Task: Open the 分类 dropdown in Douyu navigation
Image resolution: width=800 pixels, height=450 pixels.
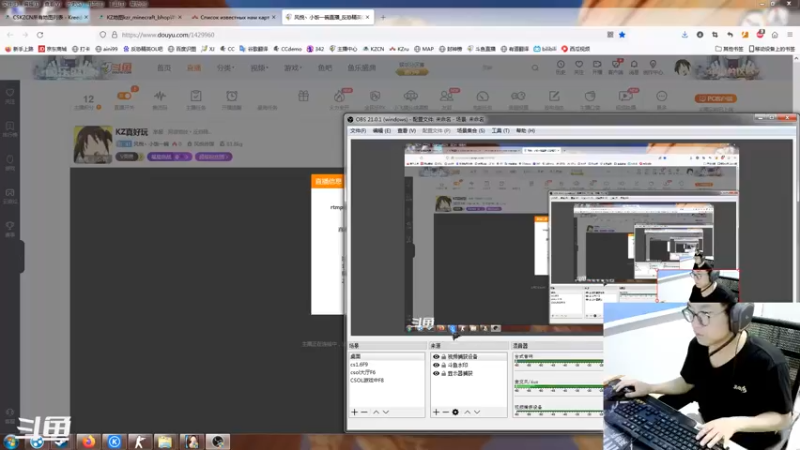Action: [x=226, y=68]
